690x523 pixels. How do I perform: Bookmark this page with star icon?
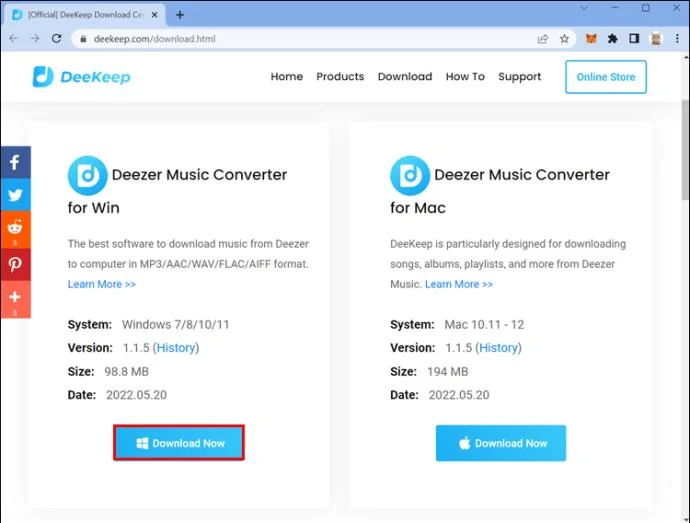pos(564,39)
